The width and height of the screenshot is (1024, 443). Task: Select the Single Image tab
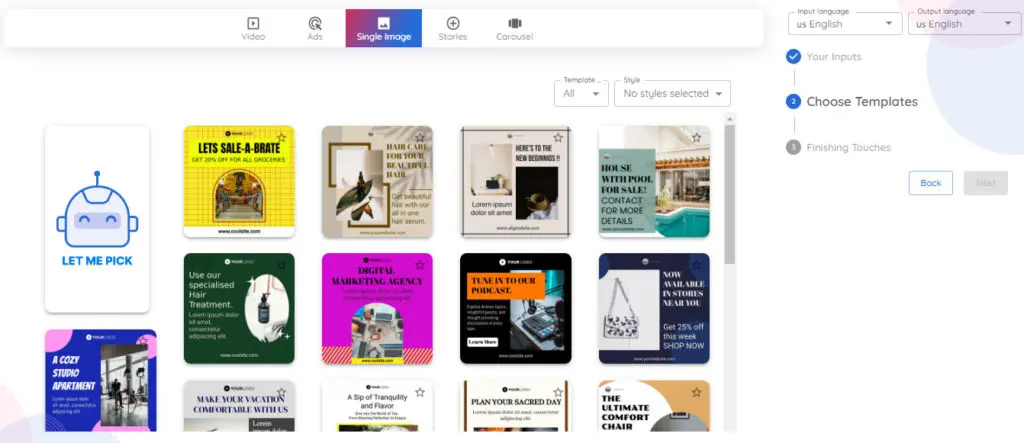[384, 28]
